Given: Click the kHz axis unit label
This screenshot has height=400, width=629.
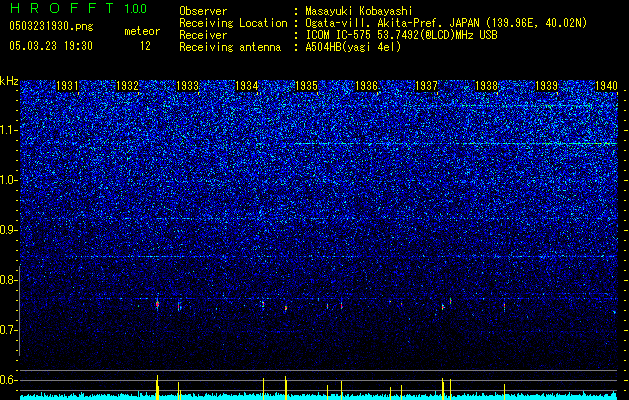Looking at the screenshot, I should pos(9,81).
